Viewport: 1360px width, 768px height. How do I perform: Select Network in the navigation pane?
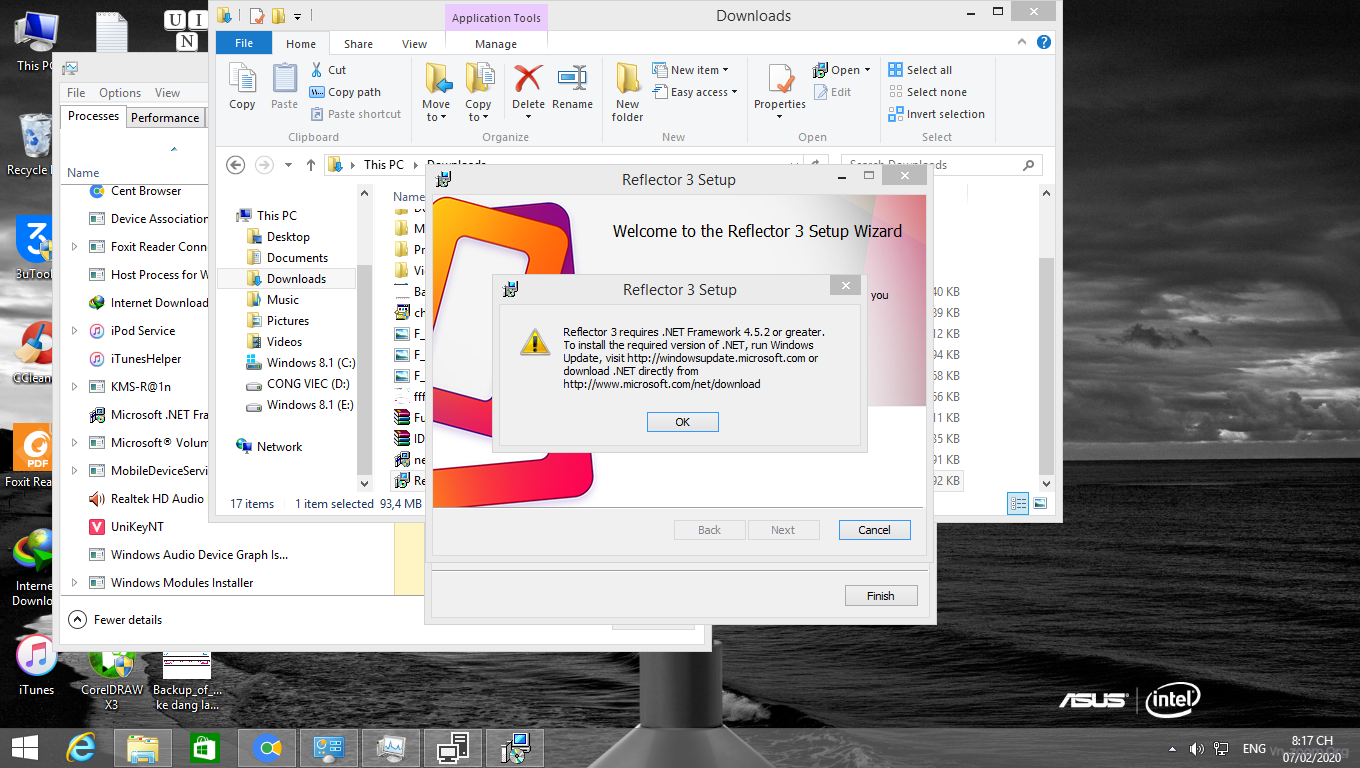(279, 447)
